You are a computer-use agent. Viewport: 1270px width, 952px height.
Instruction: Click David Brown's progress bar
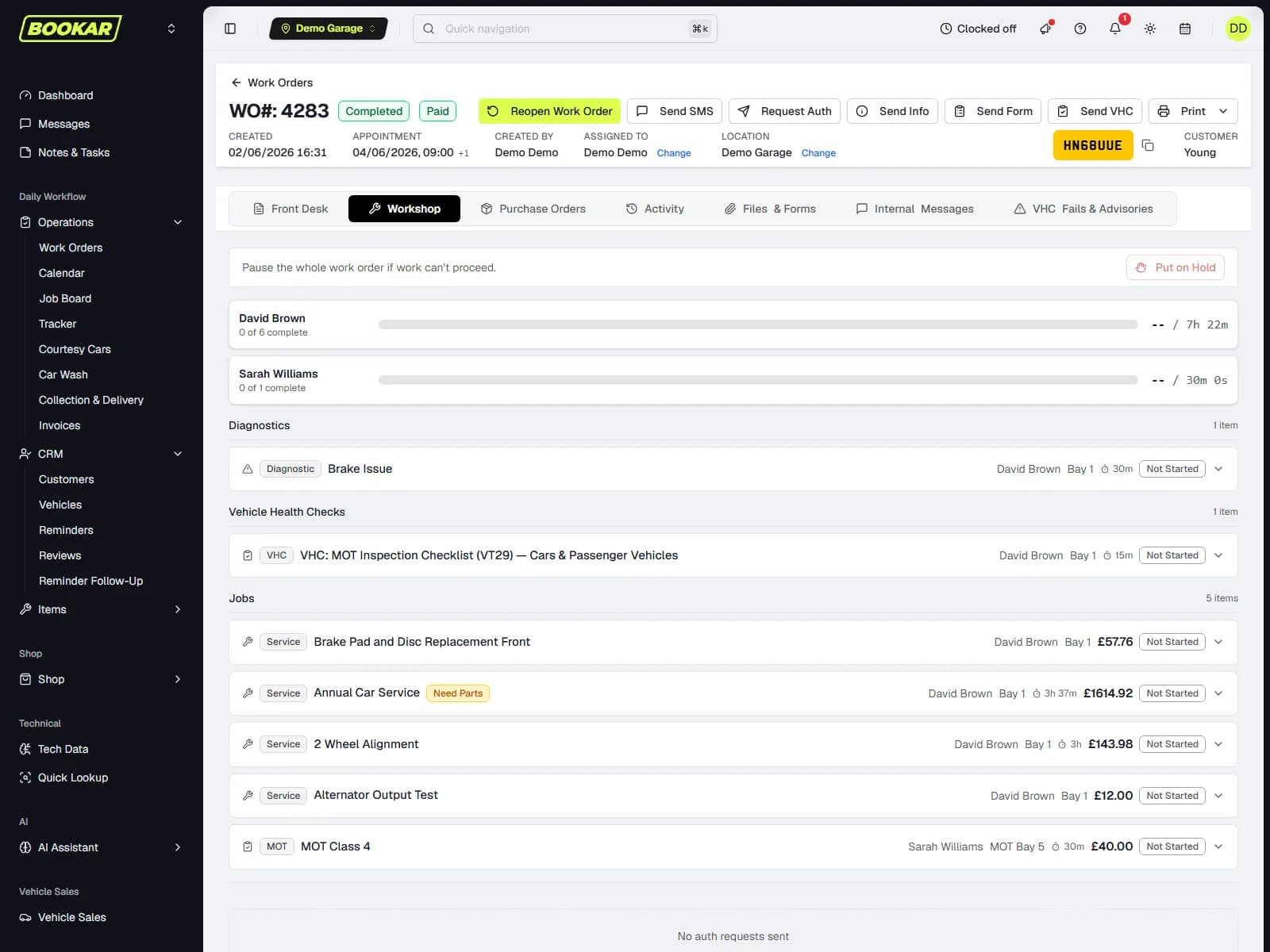(758, 324)
